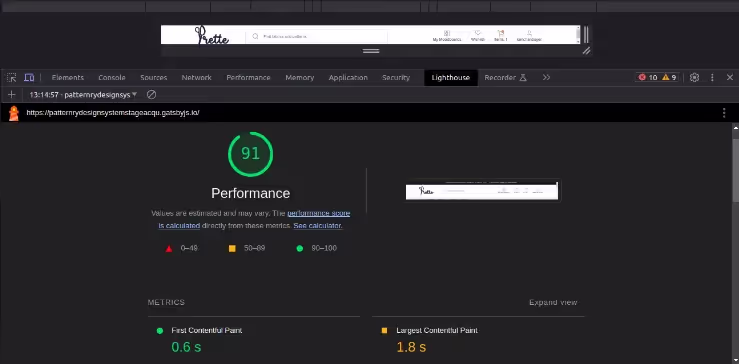Toggle the device toolbar icon

[29, 77]
